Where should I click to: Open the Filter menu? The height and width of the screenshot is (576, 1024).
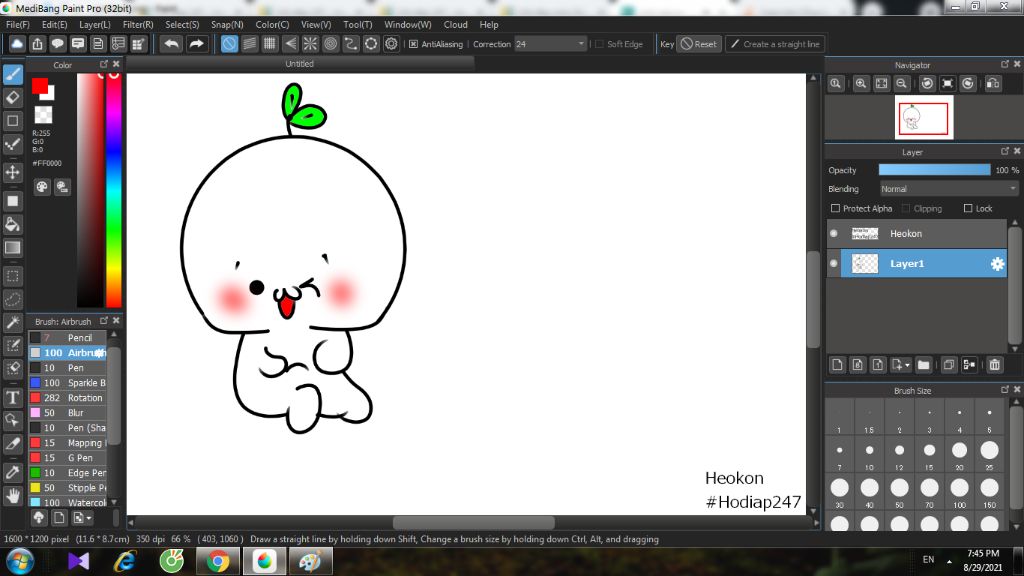(138, 24)
